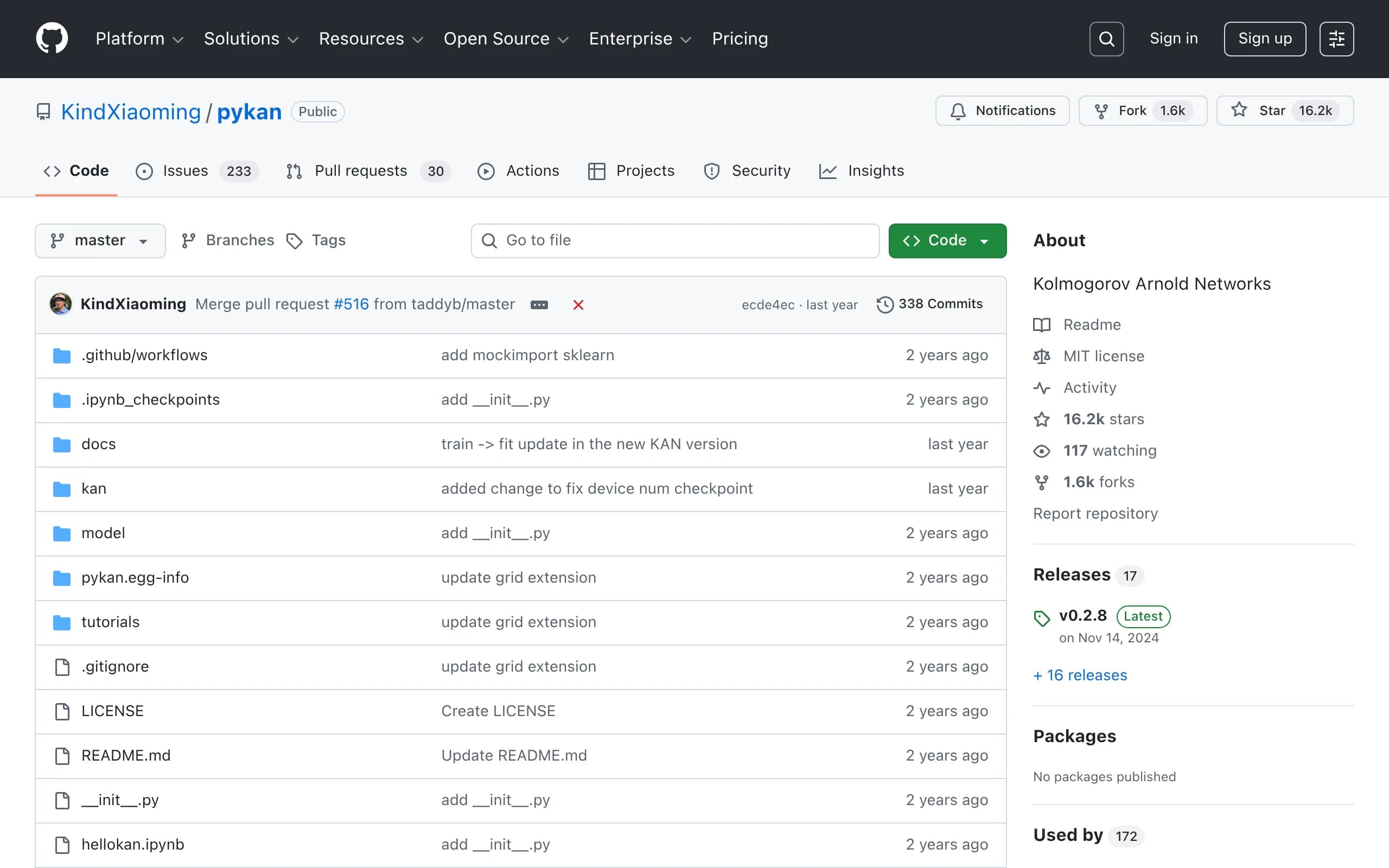Open the appearance settings sliders icon
Screen dimensions: 1389x868
1336,39
